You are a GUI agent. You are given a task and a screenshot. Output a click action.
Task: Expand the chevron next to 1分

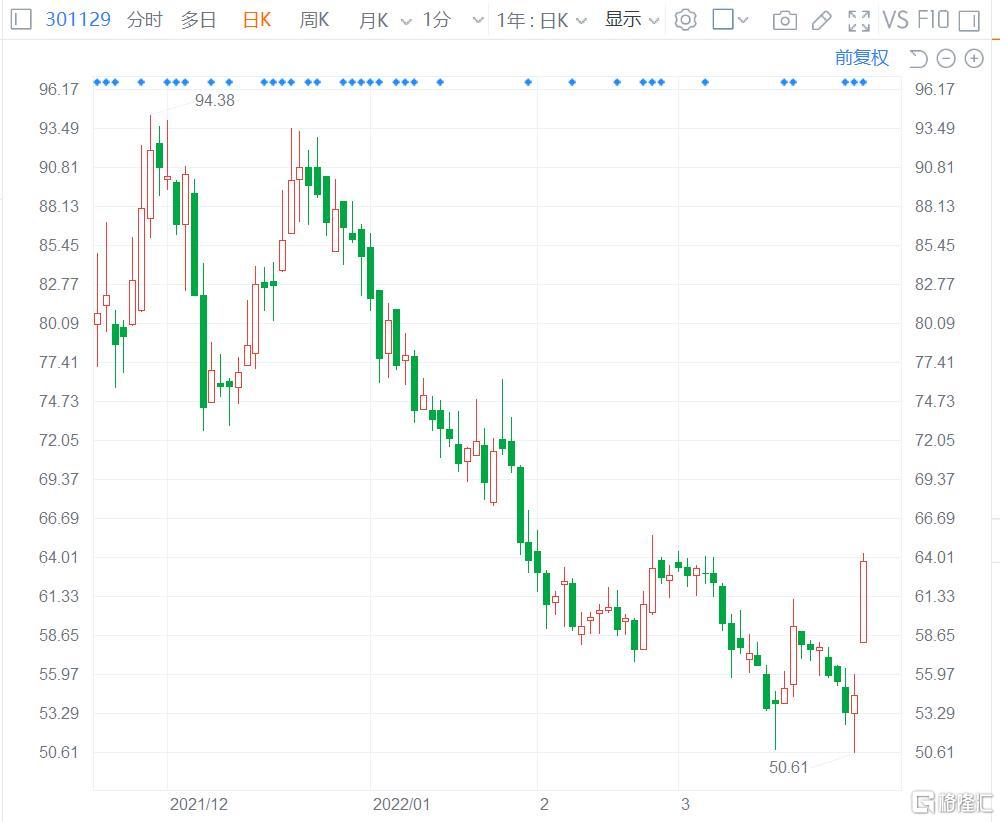click(x=478, y=21)
